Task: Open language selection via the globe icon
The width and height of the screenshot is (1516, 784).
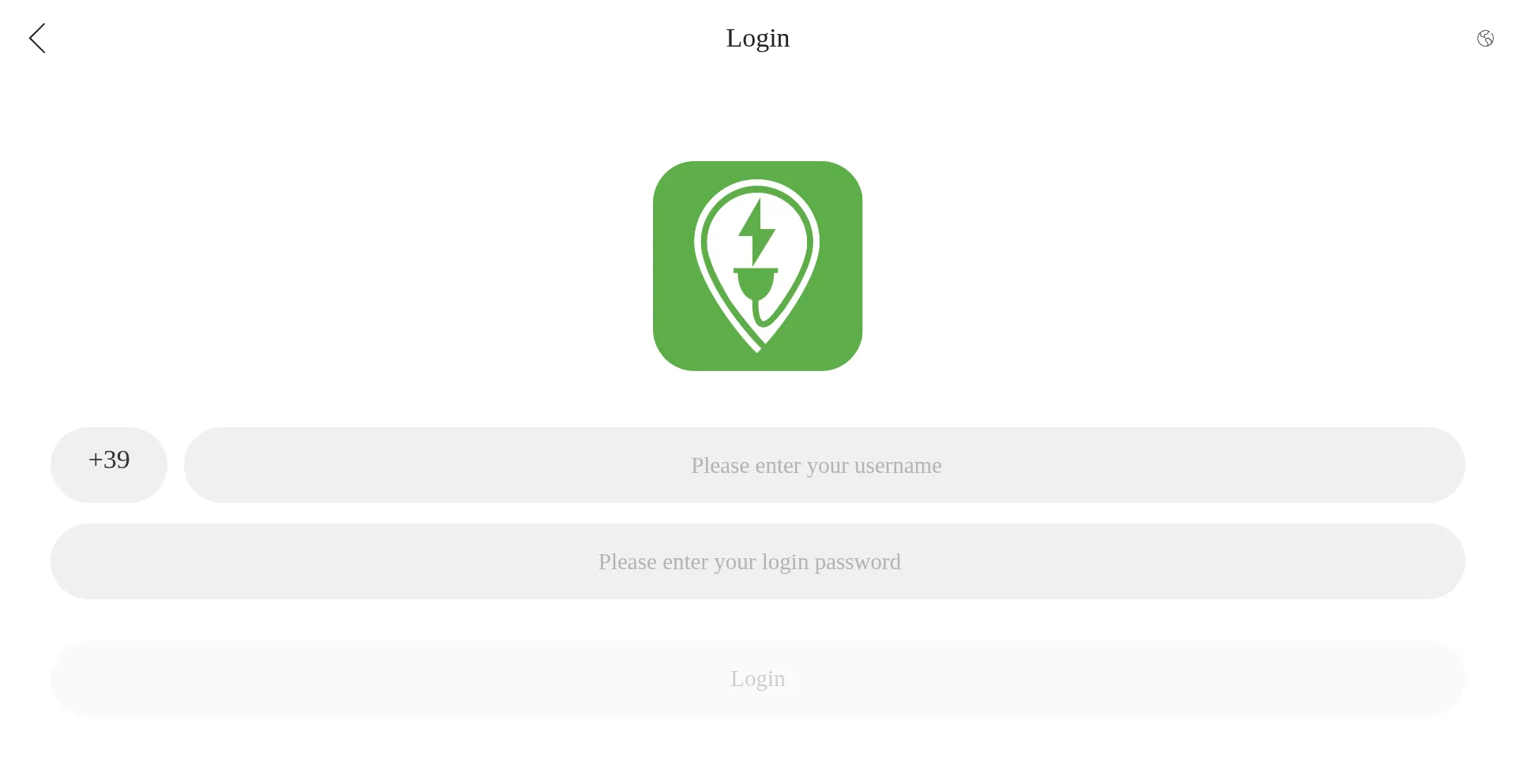Action: click(x=1485, y=38)
